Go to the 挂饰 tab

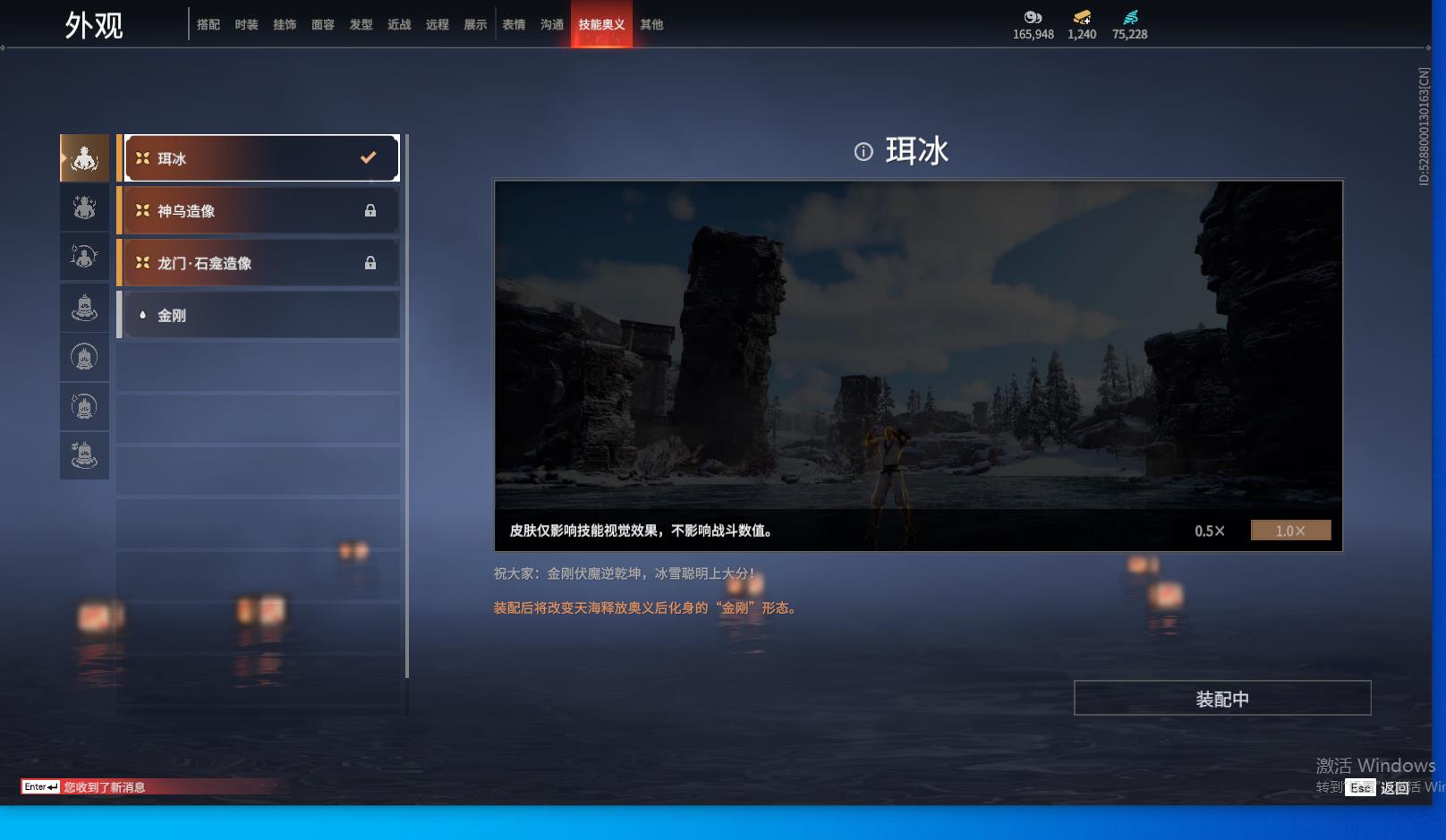click(x=285, y=25)
